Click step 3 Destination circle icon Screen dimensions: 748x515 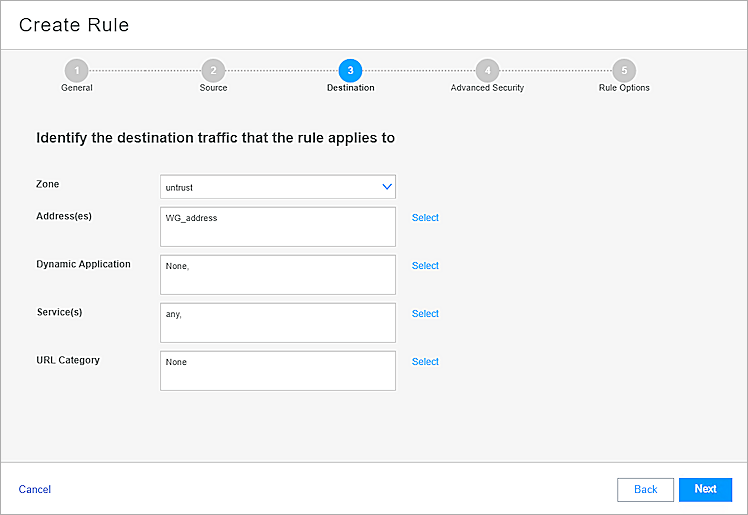pos(350,70)
